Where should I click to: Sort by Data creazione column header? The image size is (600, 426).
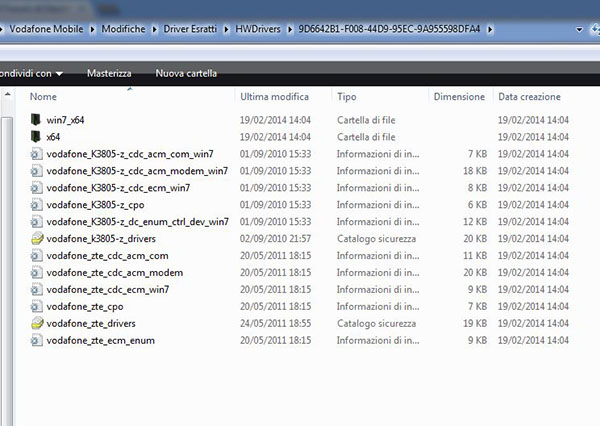pyautogui.click(x=530, y=97)
